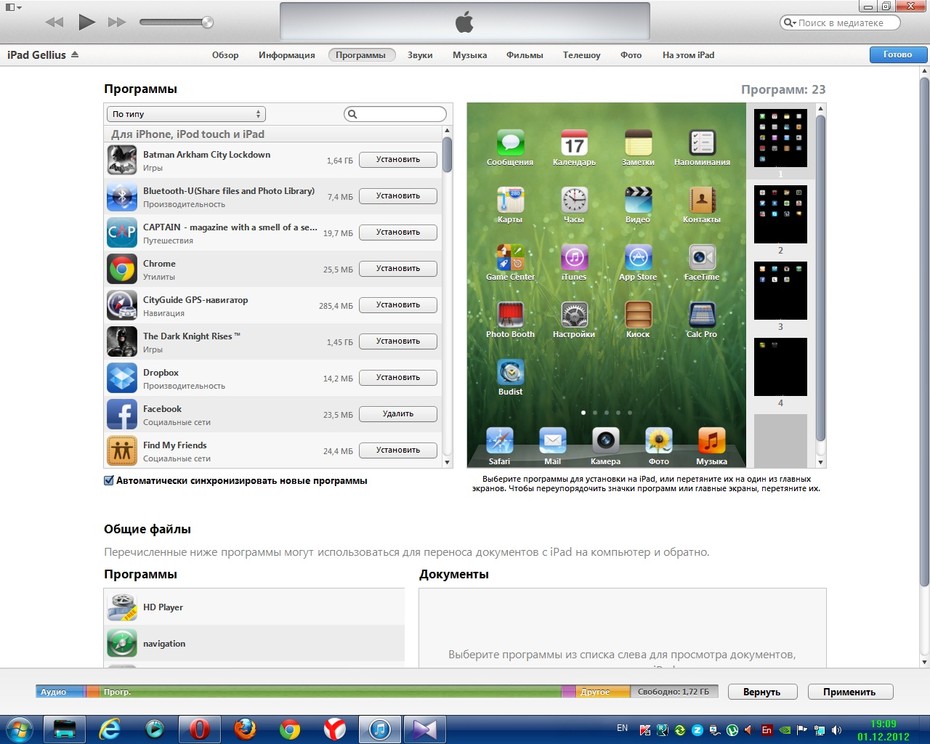Select the Find My Friends app icon

click(122, 450)
